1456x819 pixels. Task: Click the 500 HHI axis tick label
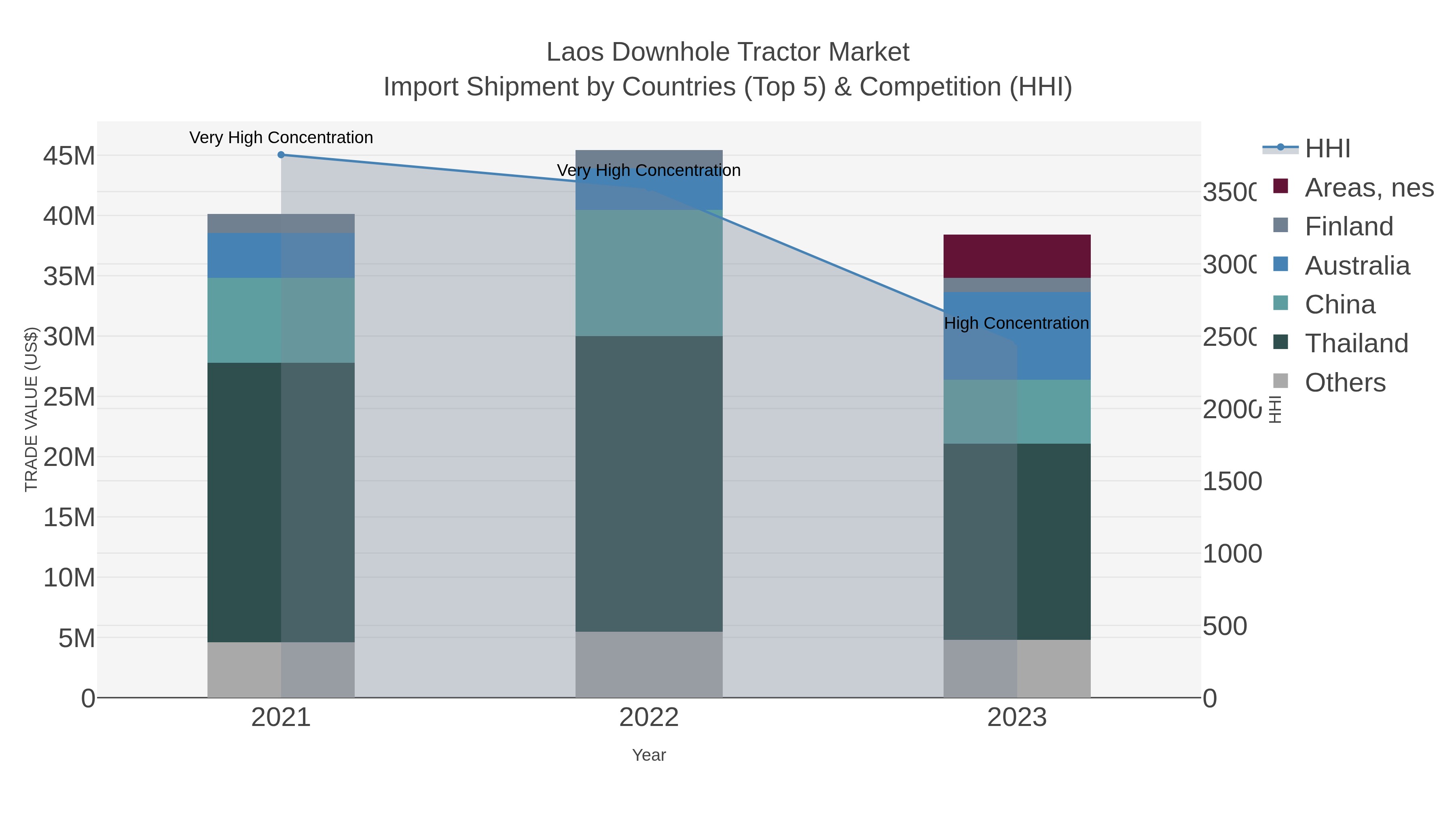point(1225,626)
